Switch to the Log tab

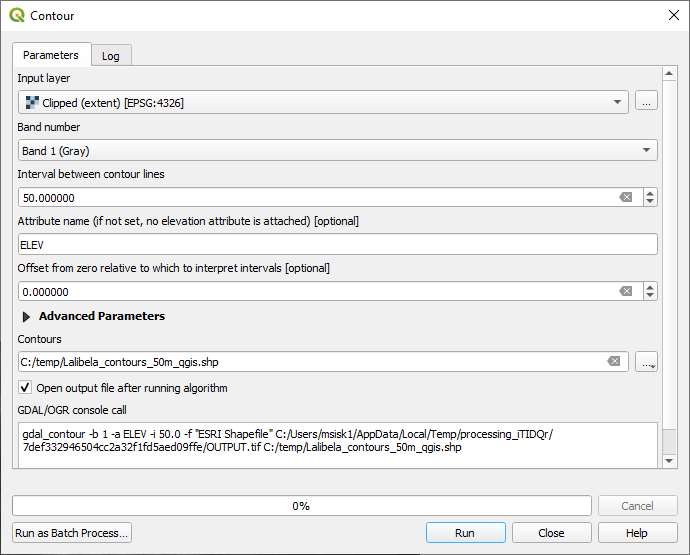click(111, 56)
